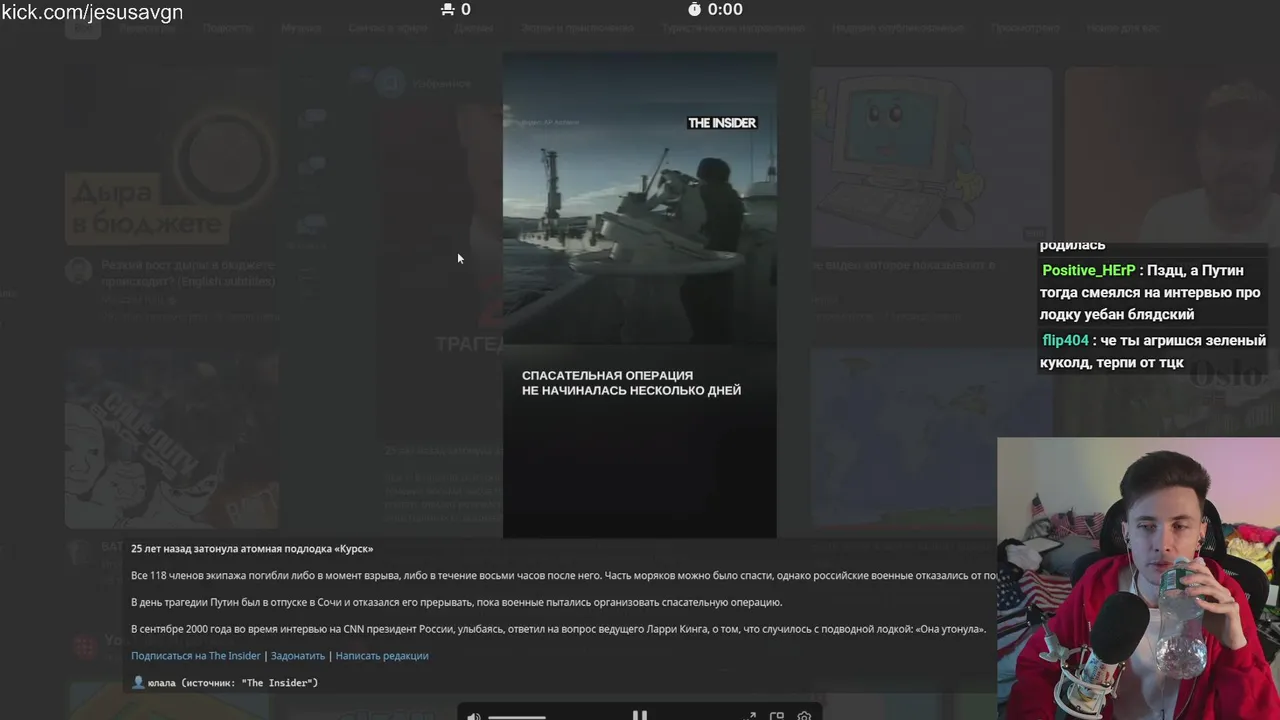Click the subtitle 'СПАСАТЕЛЬНАЯ ОПЕРАЦИЯ НЕ НАЧИНАЛАСЬ НЕСКОЛЬКО ДНЕЙ'
The height and width of the screenshot is (720, 1280).
pos(631,383)
